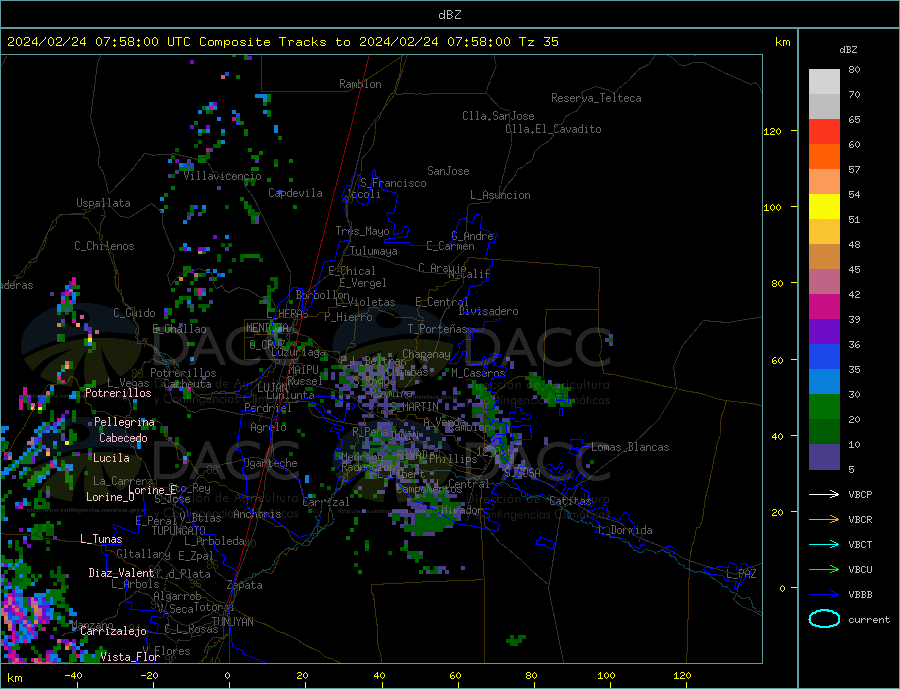
Task: Click the 'Capdevila' place label
Action: (x=295, y=193)
